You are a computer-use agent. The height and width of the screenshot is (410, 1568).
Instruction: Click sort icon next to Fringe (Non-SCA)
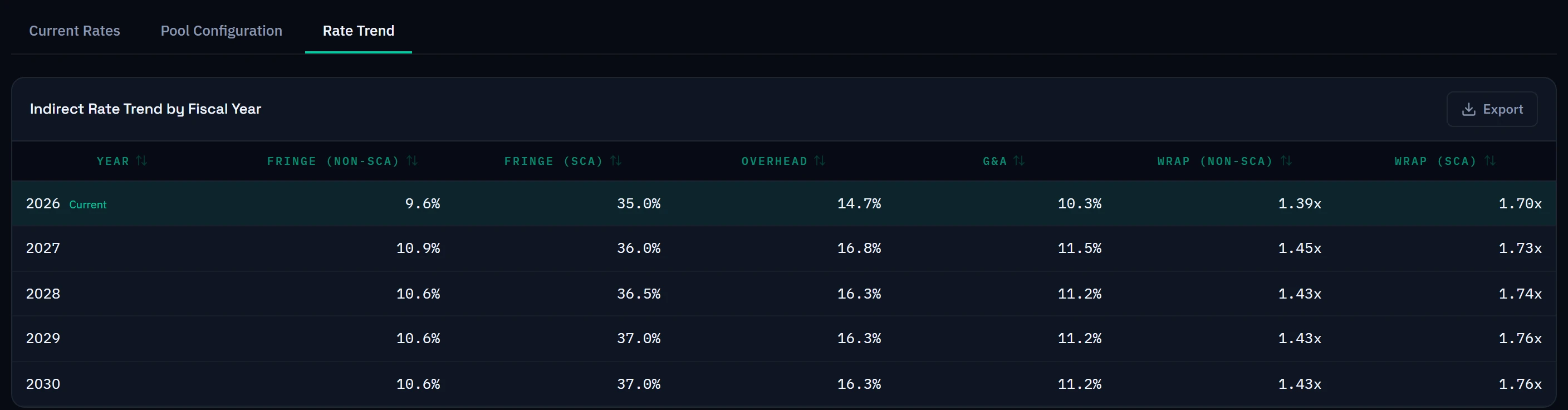pyautogui.click(x=412, y=161)
